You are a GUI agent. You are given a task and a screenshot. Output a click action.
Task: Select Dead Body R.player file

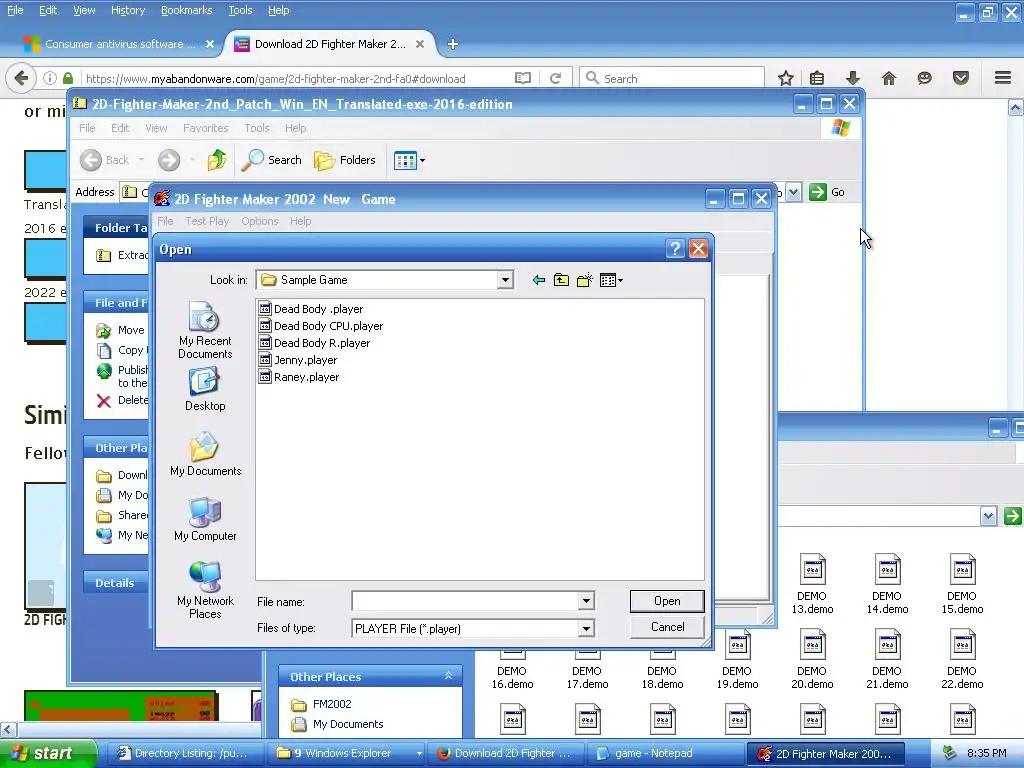point(314,343)
